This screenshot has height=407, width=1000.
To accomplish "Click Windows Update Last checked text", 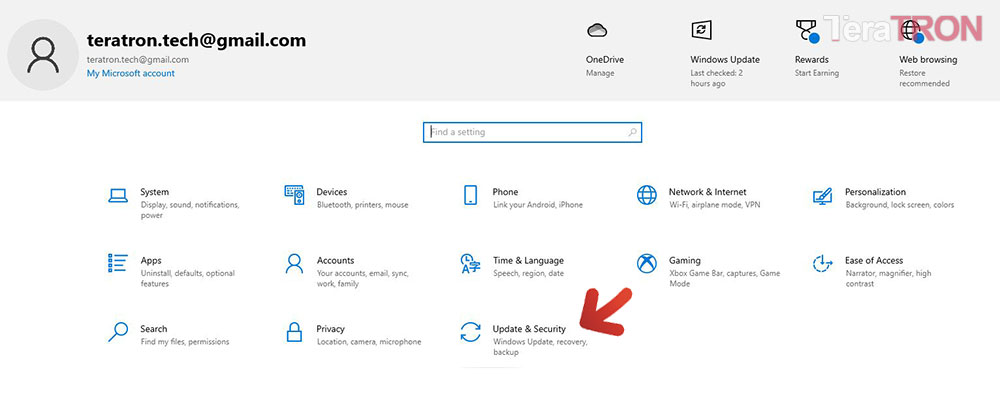I will (x=716, y=78).
